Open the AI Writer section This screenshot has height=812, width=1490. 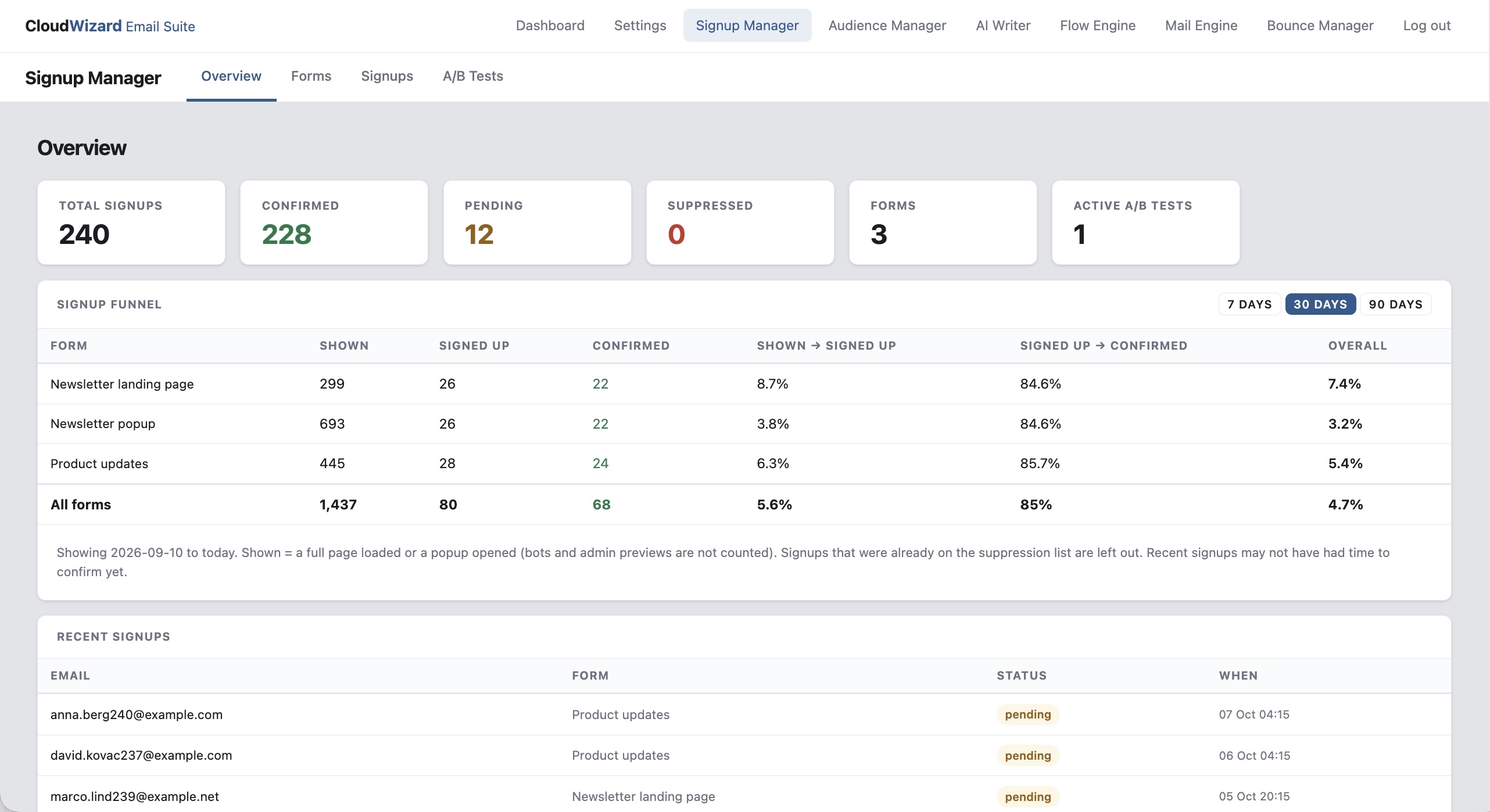[1002, 26]
